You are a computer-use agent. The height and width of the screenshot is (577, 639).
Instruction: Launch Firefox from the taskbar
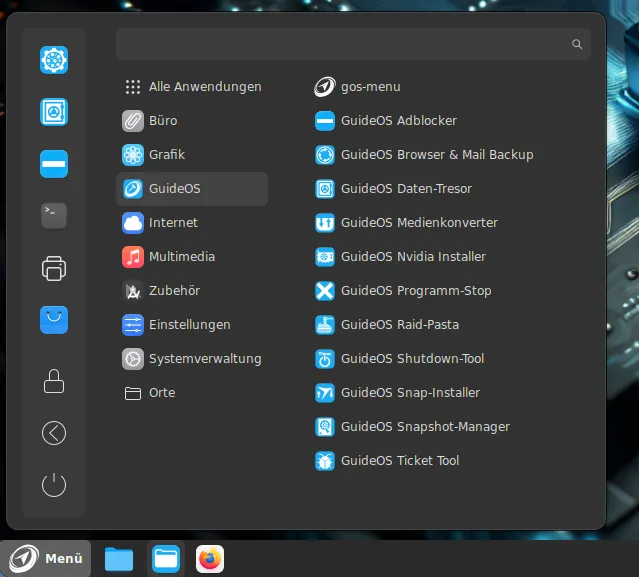(210, 559)
